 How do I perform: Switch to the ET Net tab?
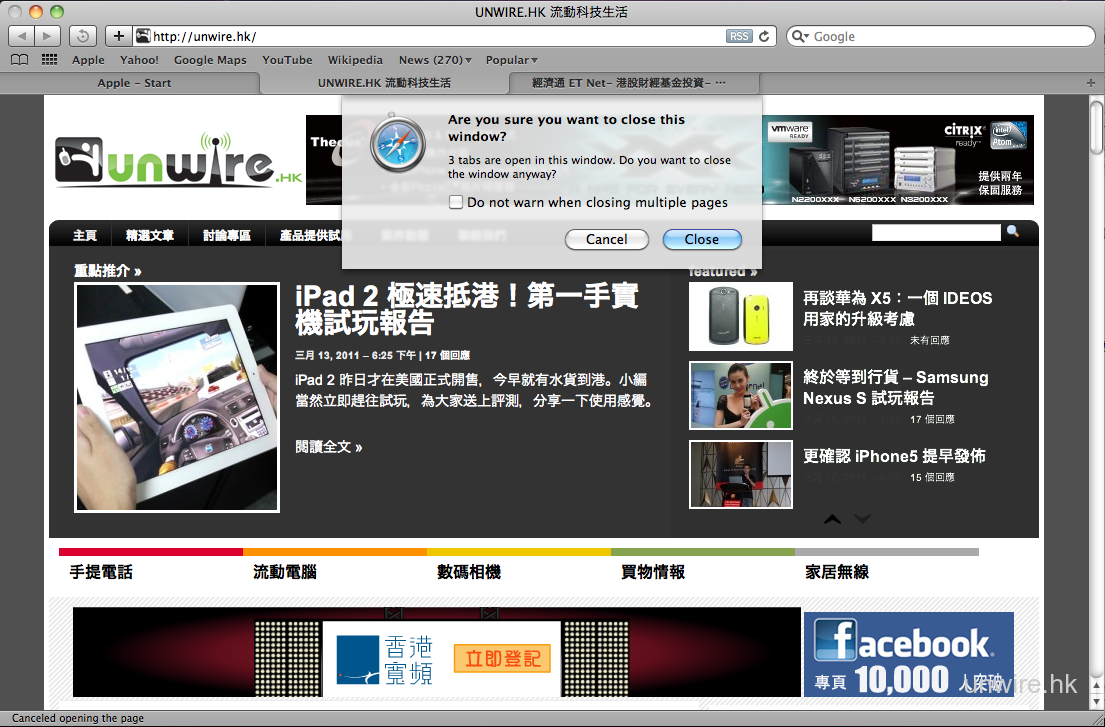629,83
